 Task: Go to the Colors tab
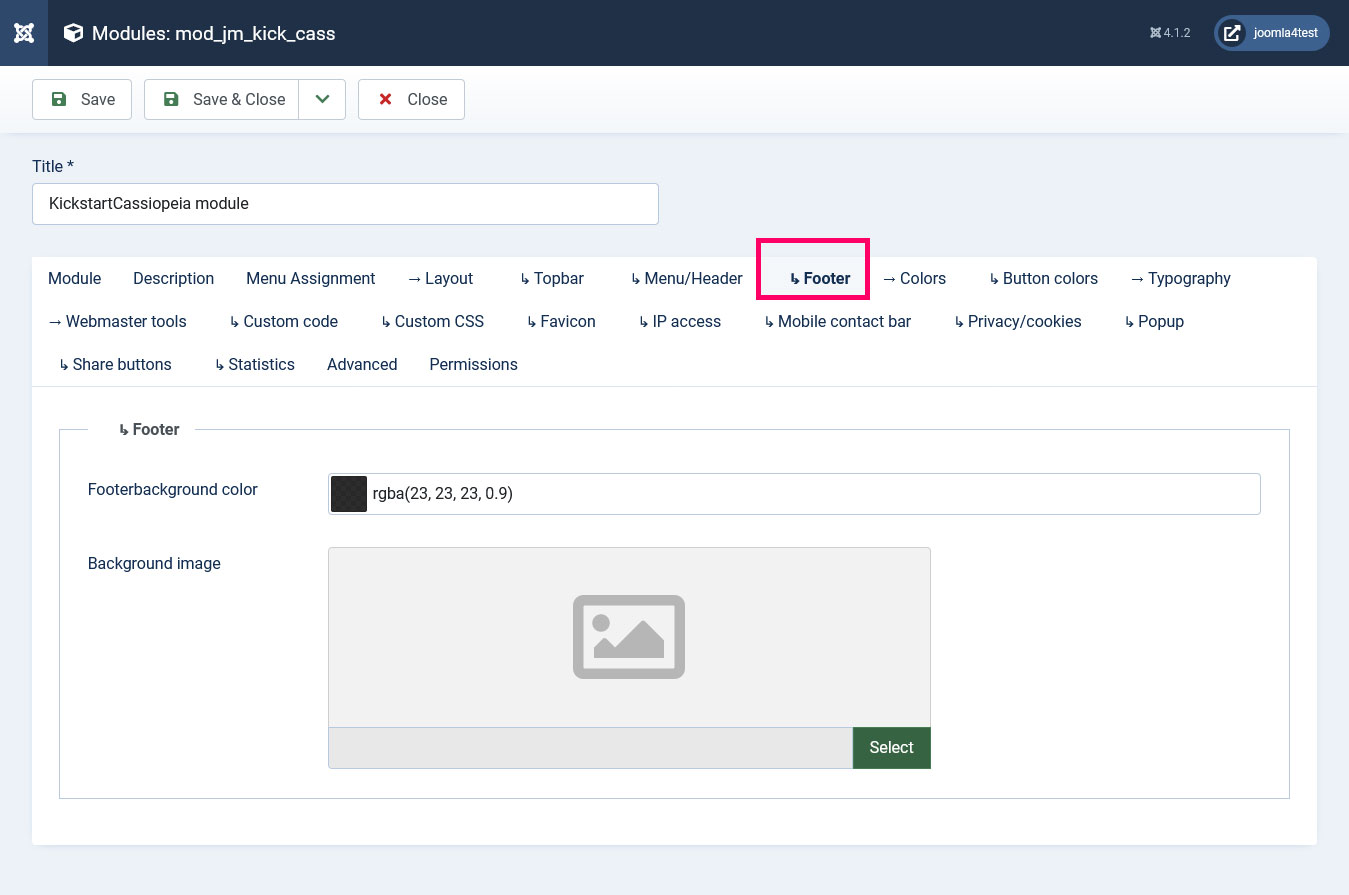[914, 278]
